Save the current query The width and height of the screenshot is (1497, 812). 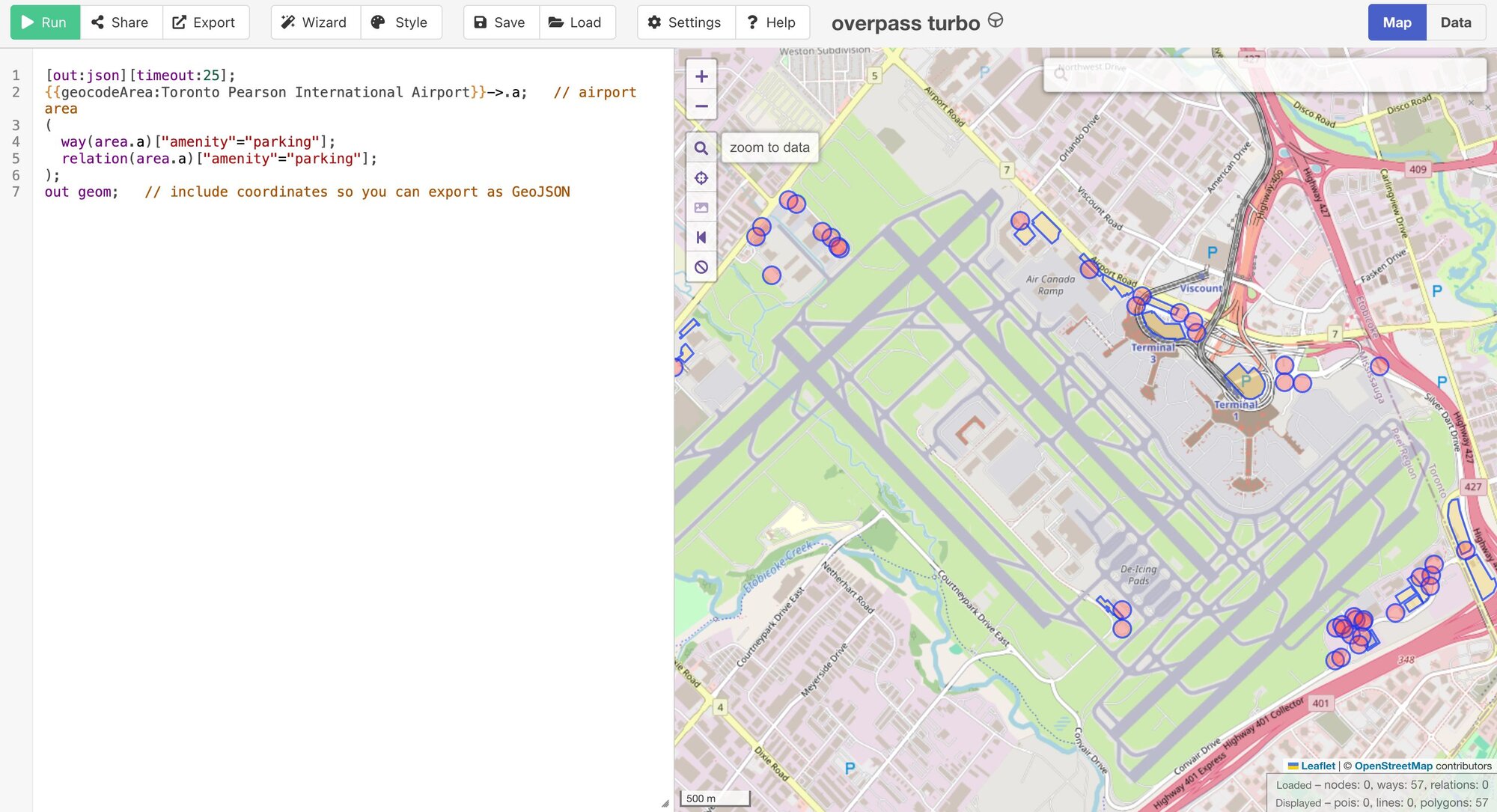pos(500,22)
